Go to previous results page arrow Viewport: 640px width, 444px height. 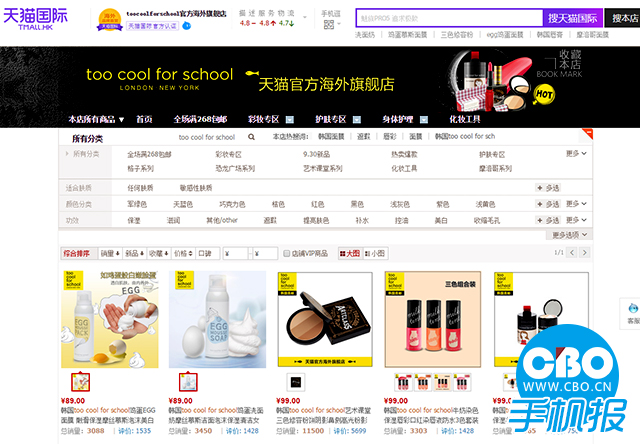572,253
